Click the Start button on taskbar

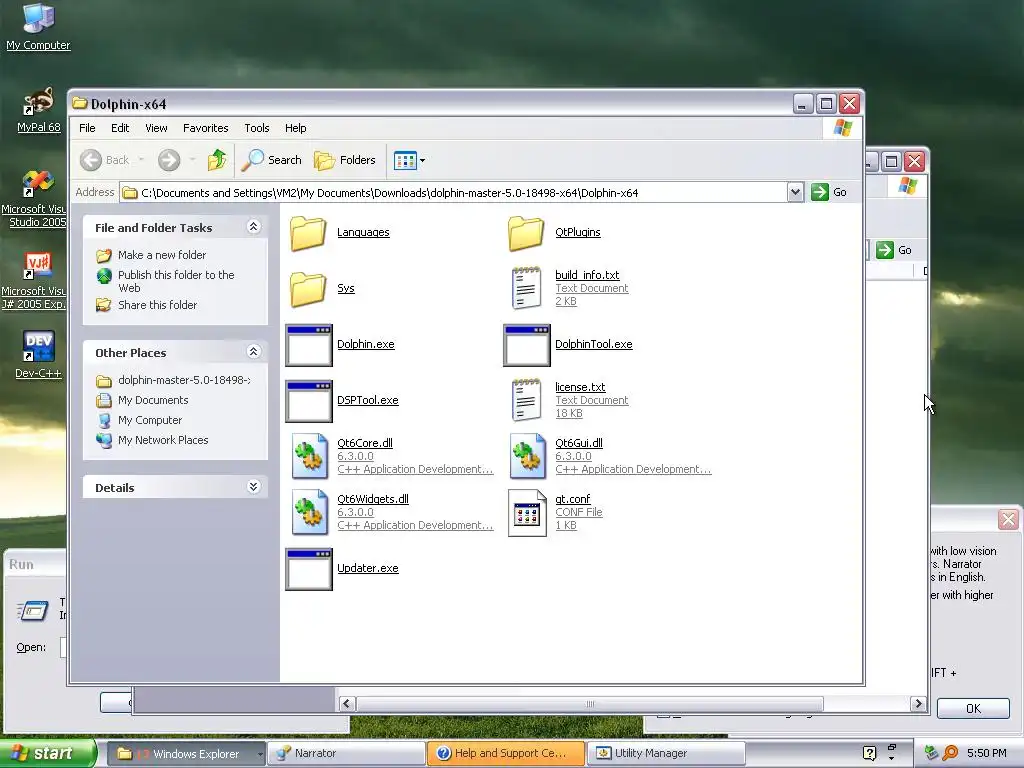(47, 753)
